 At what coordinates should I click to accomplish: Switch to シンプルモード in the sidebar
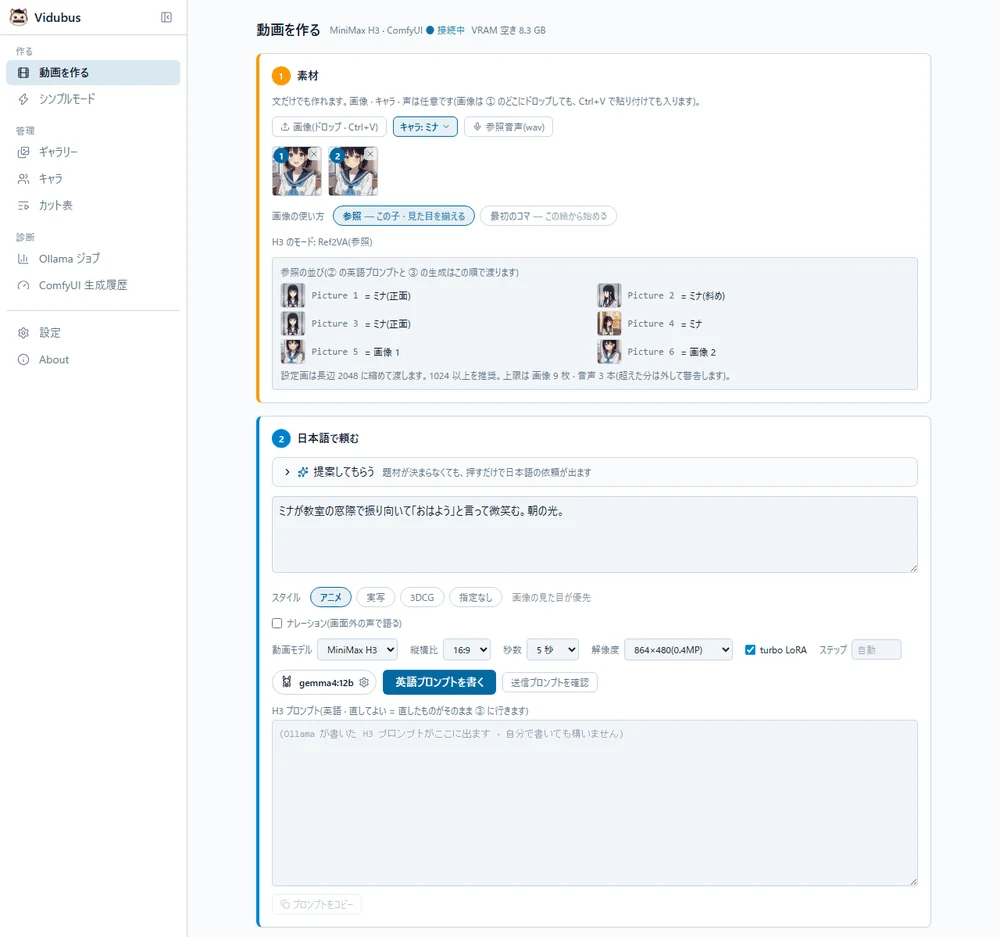(93, 99)
